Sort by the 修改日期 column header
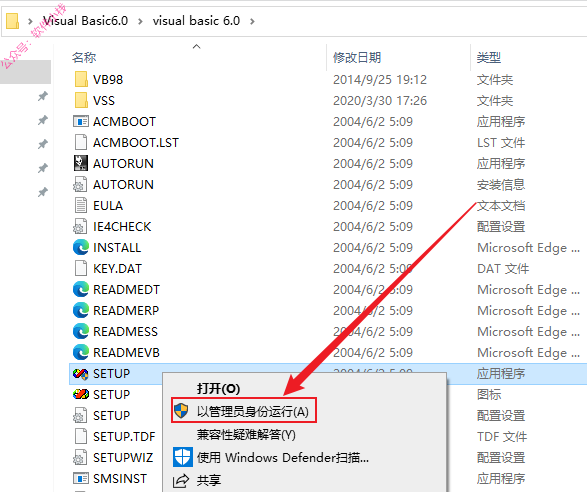 357,57
